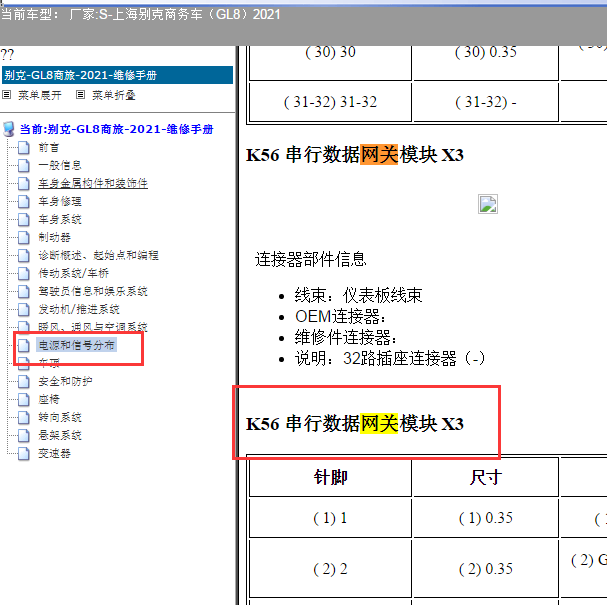
Task: Open 诊断概述、起始点和编程 chapter
Action: [x=98, y=255]
